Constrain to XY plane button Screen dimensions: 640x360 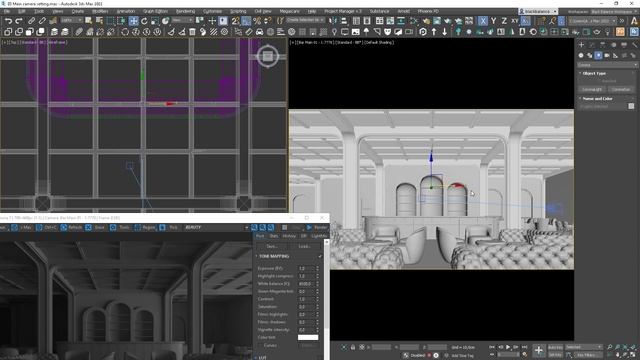point(515,20)
